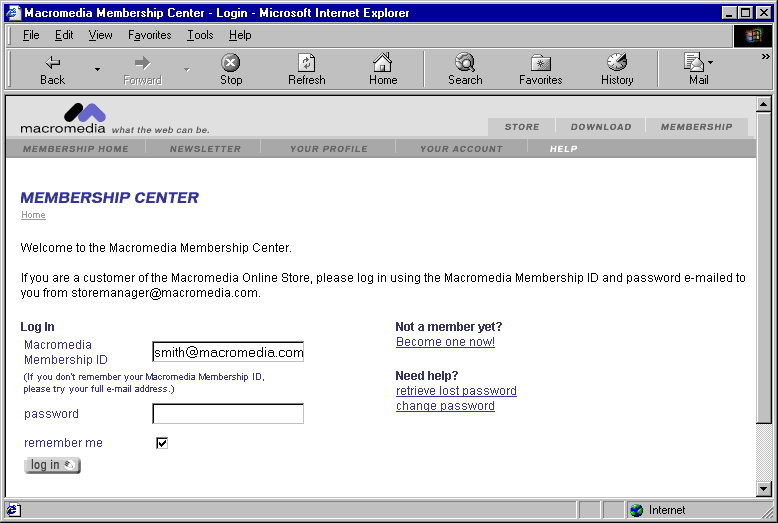Click the Macromedia logo
This screenshot has height=523, width=778.
63,119
